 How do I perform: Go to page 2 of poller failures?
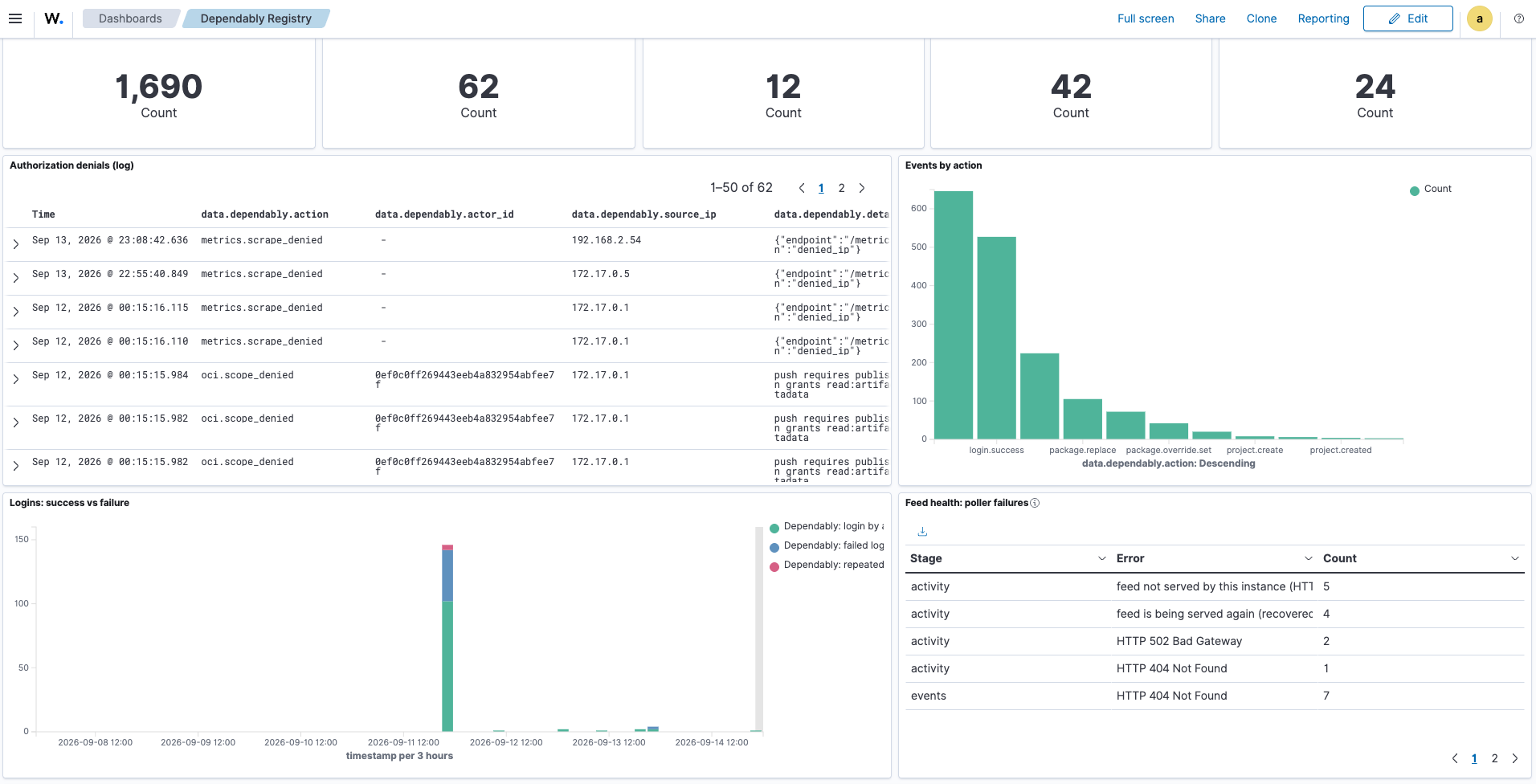tap(1494, 758)
